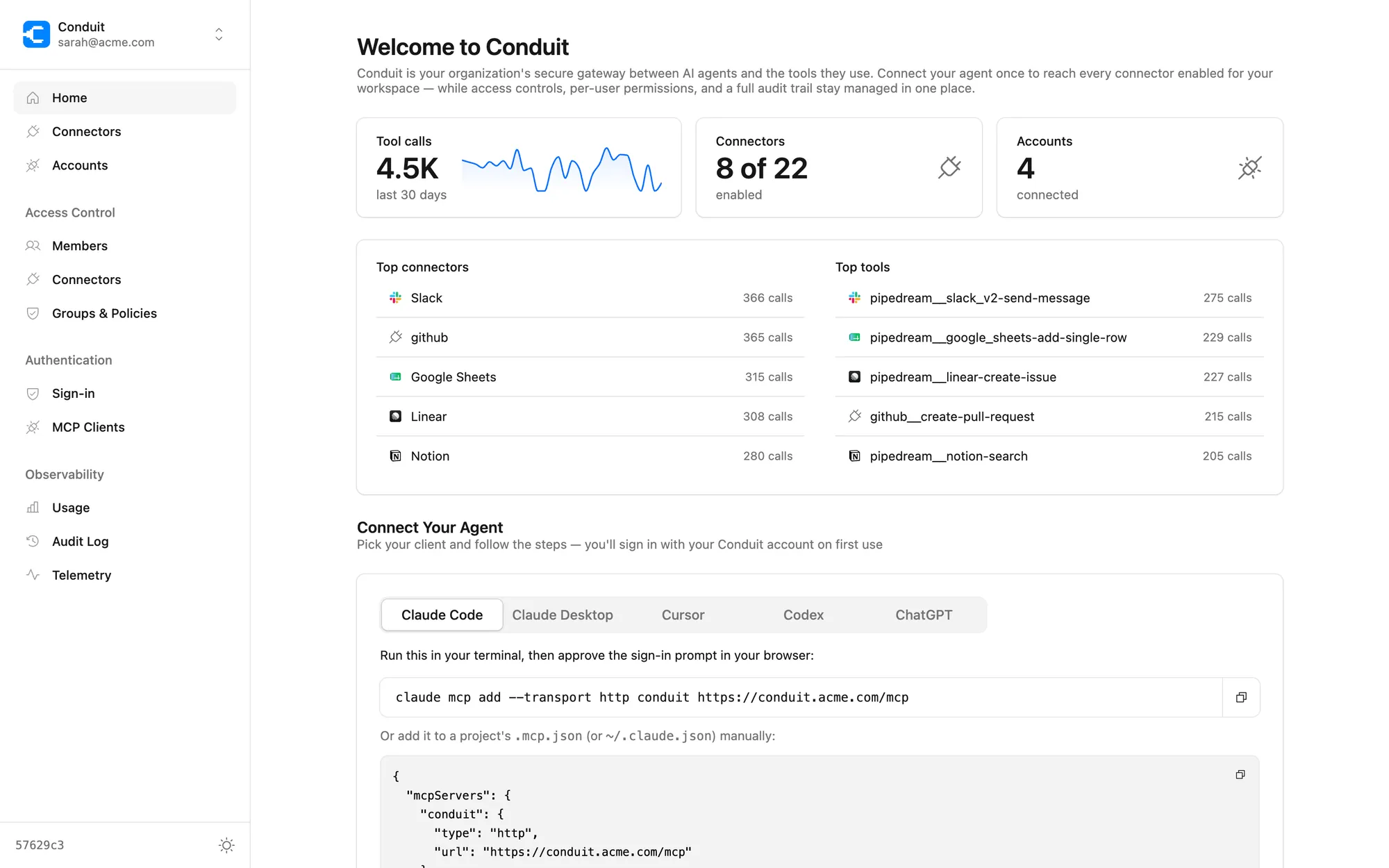Click the Members people icon
1389x868 pixels.
pos(33,246)
